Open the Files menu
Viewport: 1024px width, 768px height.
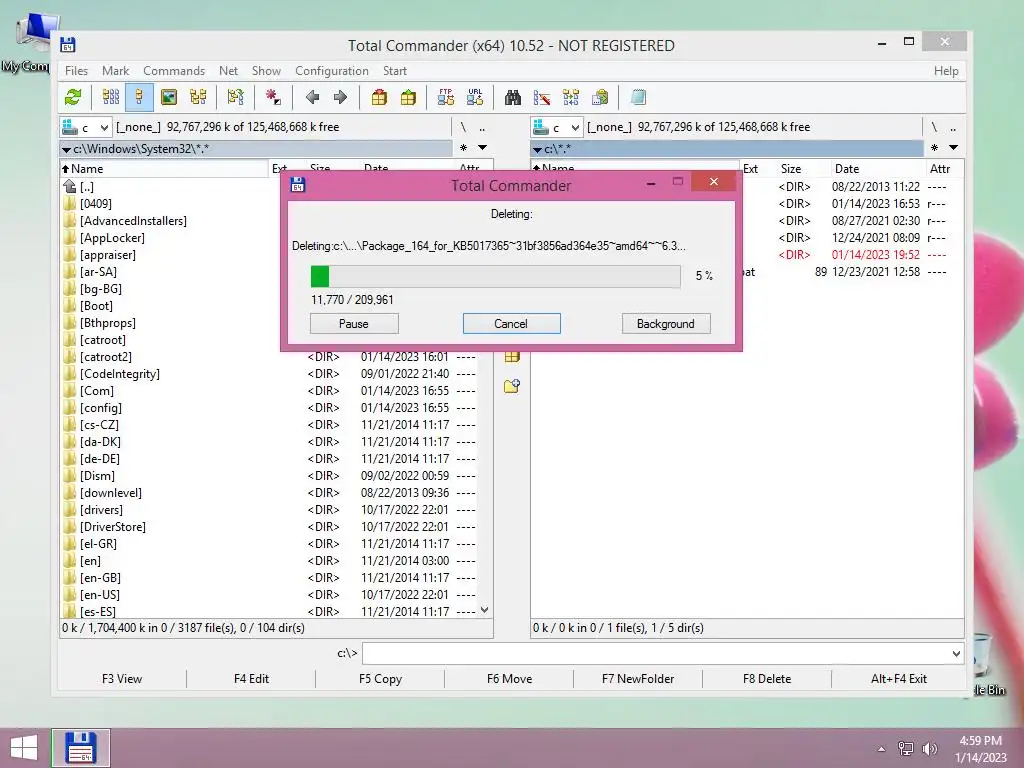click(76, 71)
